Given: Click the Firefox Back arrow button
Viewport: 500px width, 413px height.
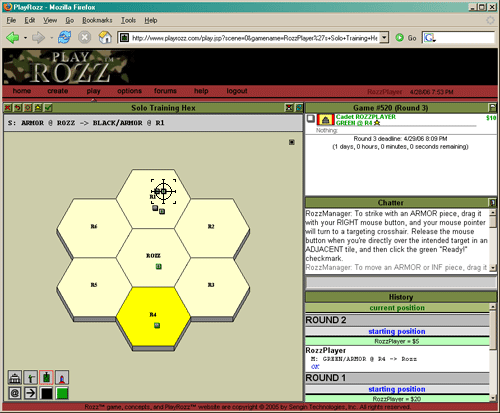Looking at the screenshot, I should 13,38.
